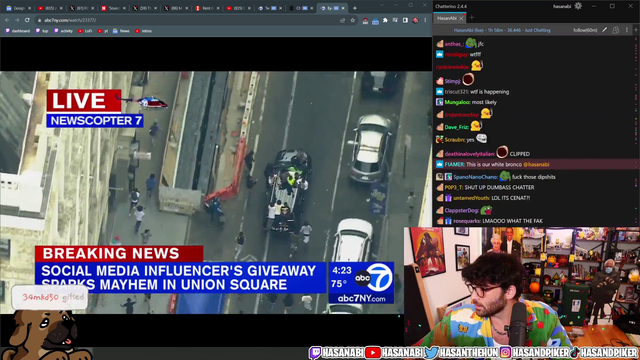This screenshot has width=640, height=360.
Task: Click username ClappsterDog in chat
Action: pos(462,211)
